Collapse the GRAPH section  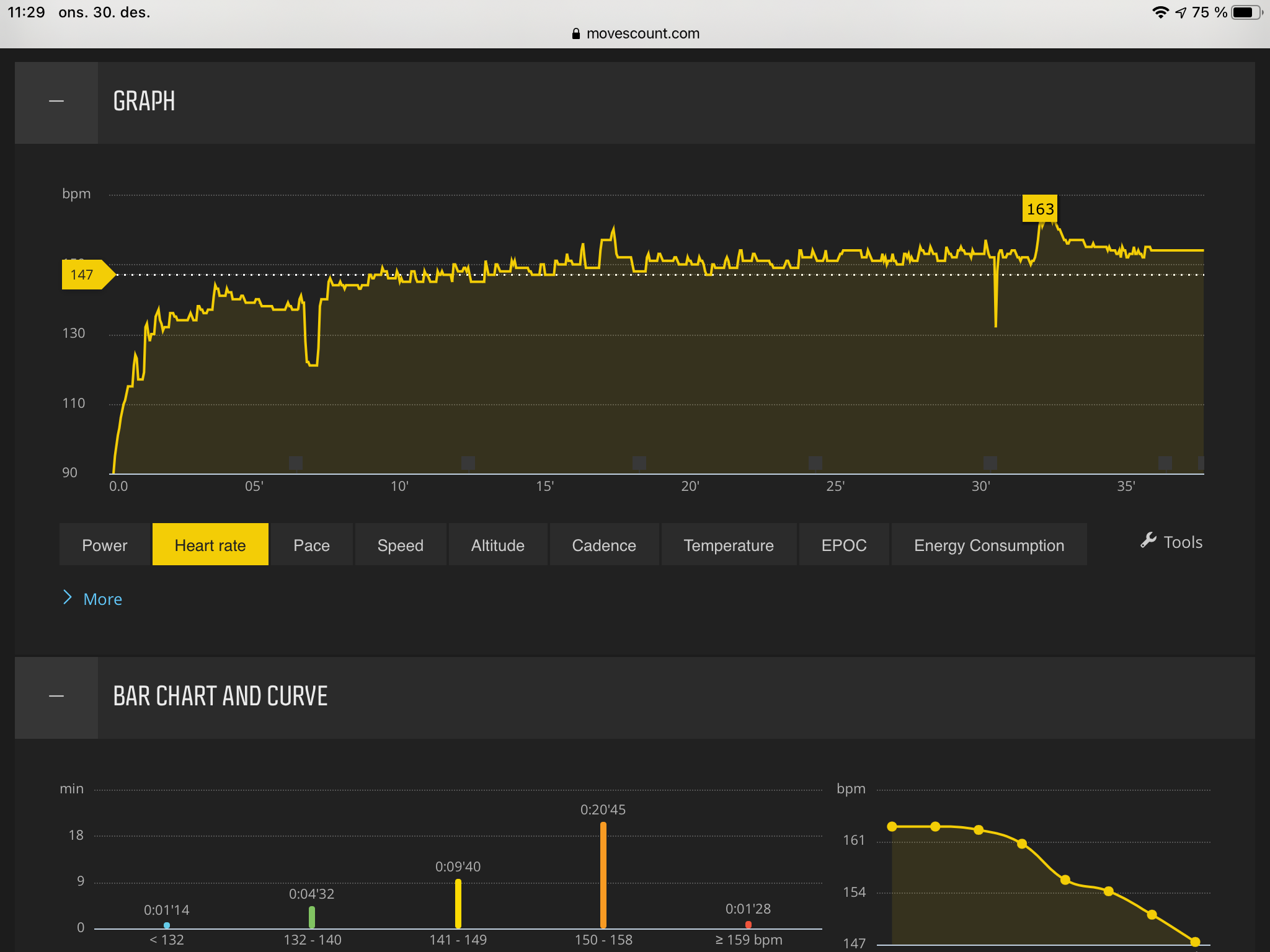tap(56, 102)
